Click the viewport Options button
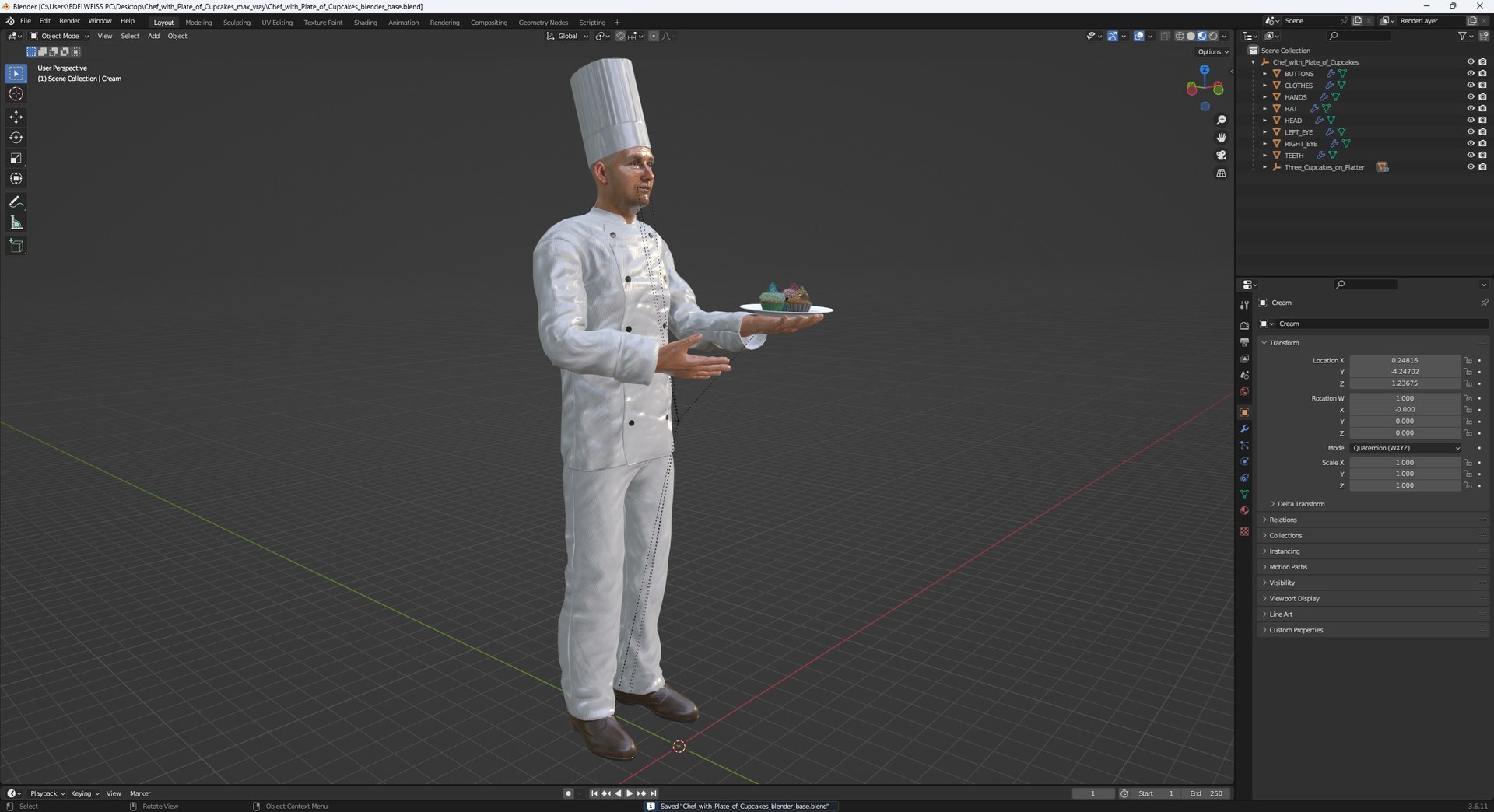The image size is (1494, 812). coord(1212,51)
